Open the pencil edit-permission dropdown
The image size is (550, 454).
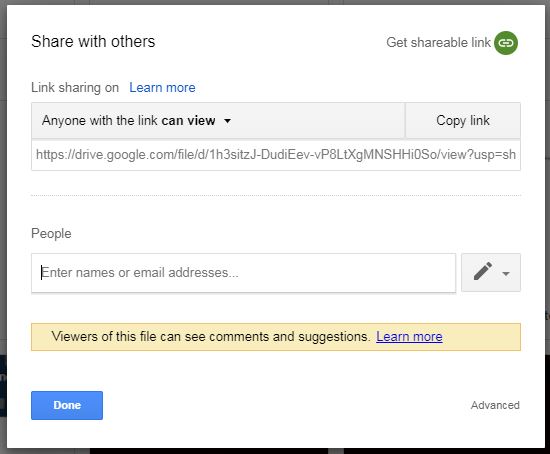pos(491,273)
